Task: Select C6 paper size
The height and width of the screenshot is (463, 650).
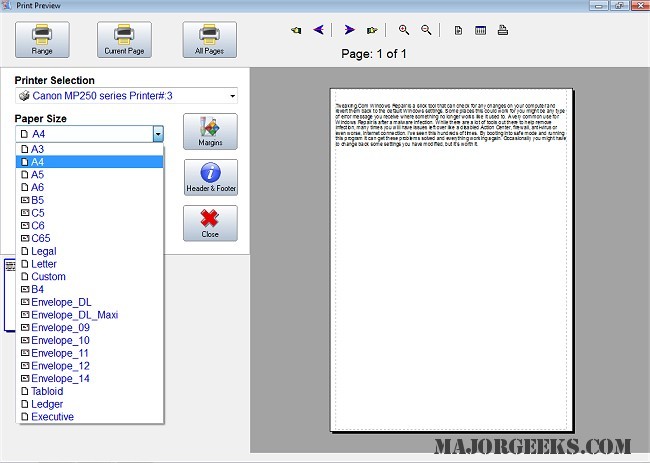Action: (x=90, y=226)
